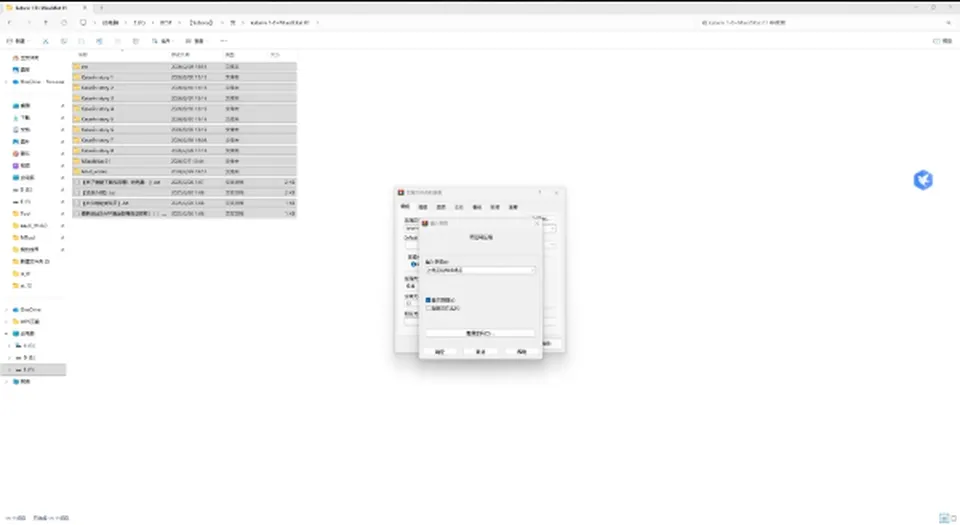Screen dimensions: 960x525
Task: Click the question mark in the archive dialog title bar
Action: click(x=539, y=192)
